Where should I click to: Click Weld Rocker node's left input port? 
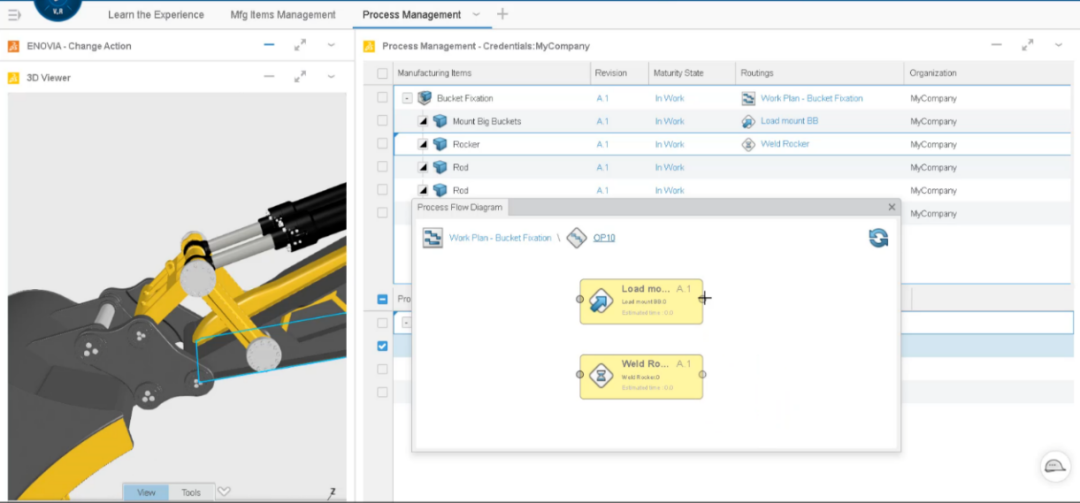click(x=580, y=374)
